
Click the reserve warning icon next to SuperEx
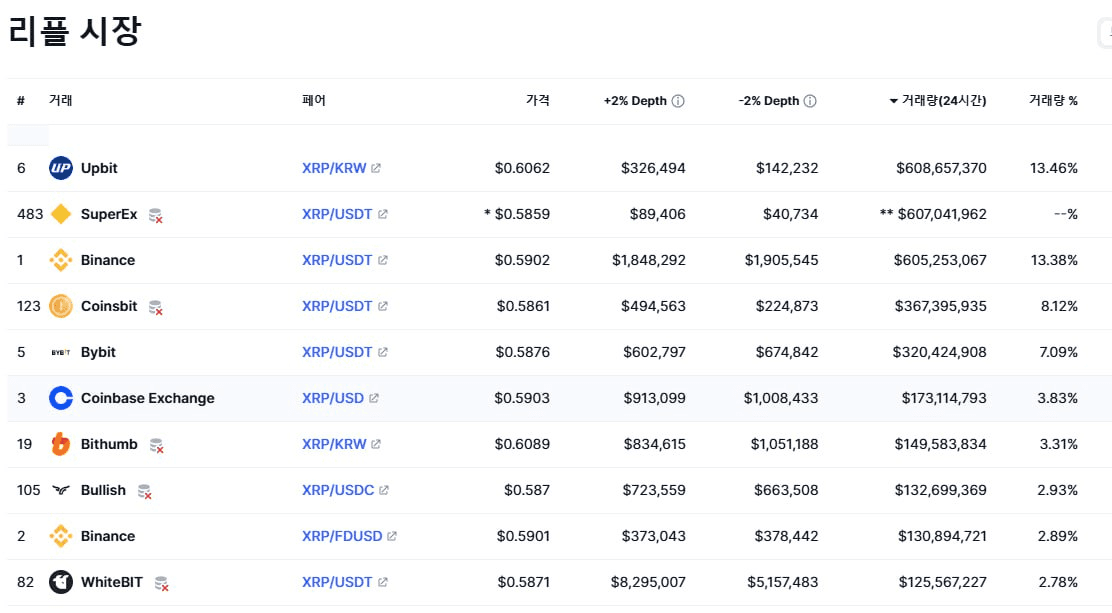155,215
